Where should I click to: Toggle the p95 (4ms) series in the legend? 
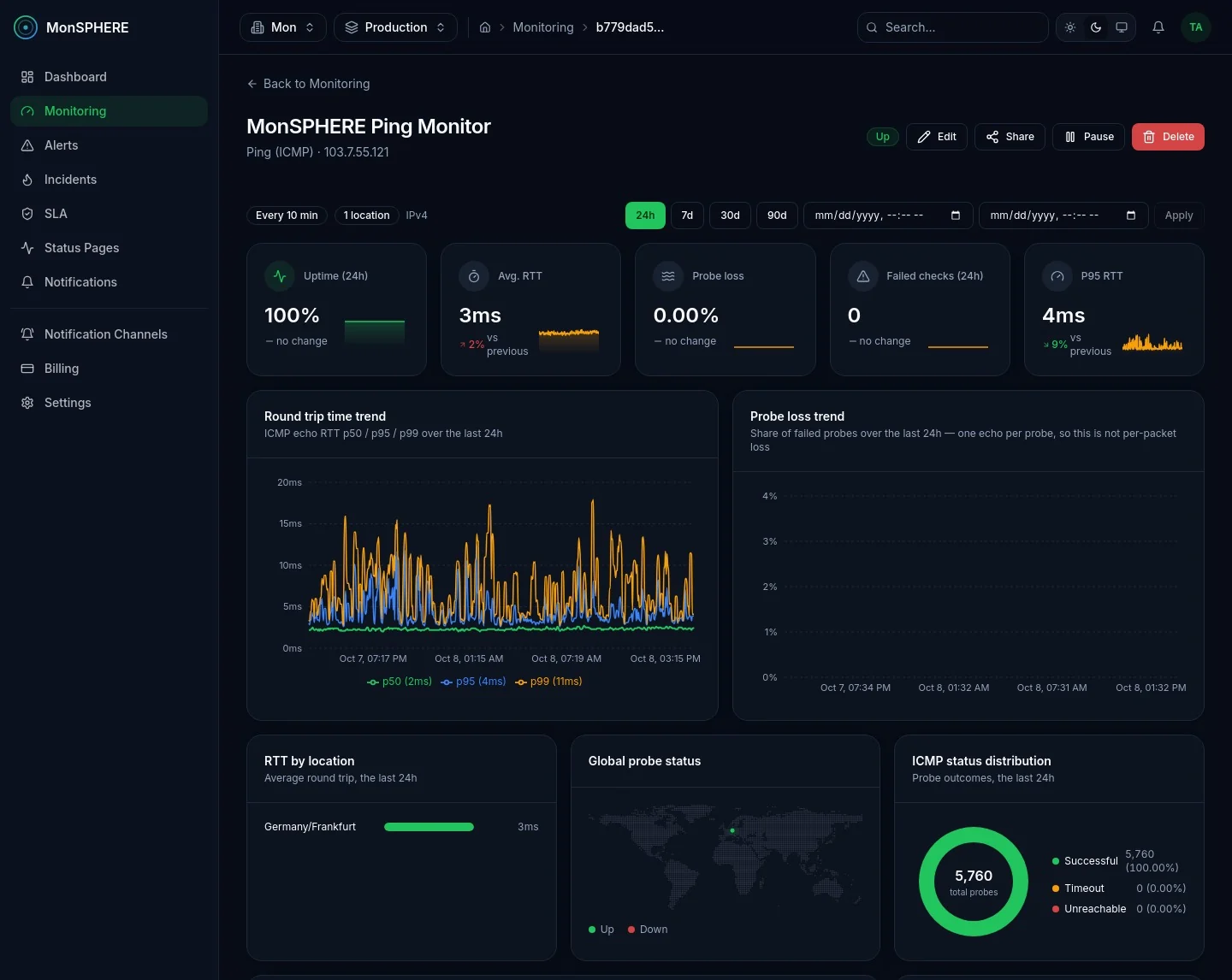point(473,682)
